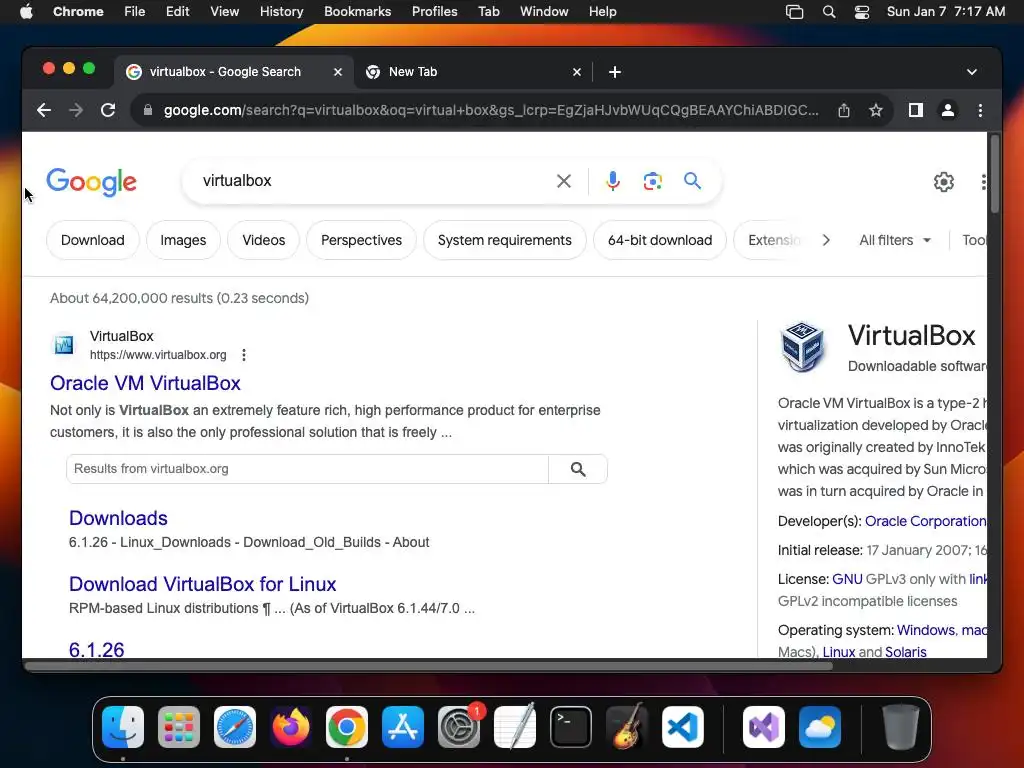Open Google quick settings gear
The image size is (1024, 768).
(944, 182)
